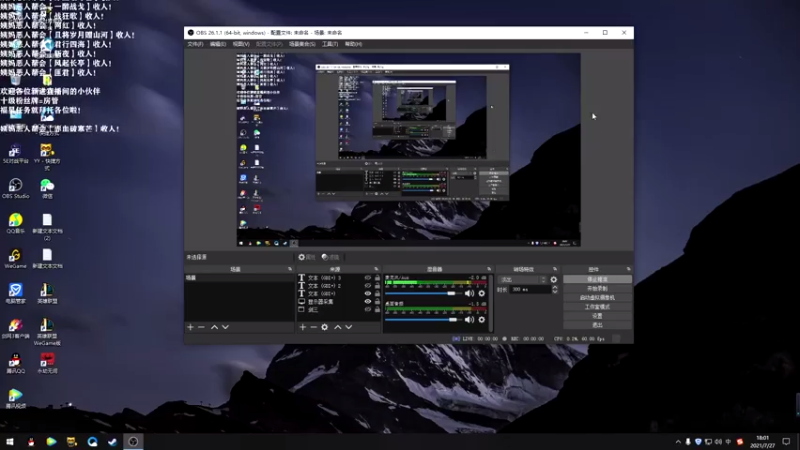Open the 工具(T) menu
The height and width of the screenshot is (450, 800).
pos(330,44)
